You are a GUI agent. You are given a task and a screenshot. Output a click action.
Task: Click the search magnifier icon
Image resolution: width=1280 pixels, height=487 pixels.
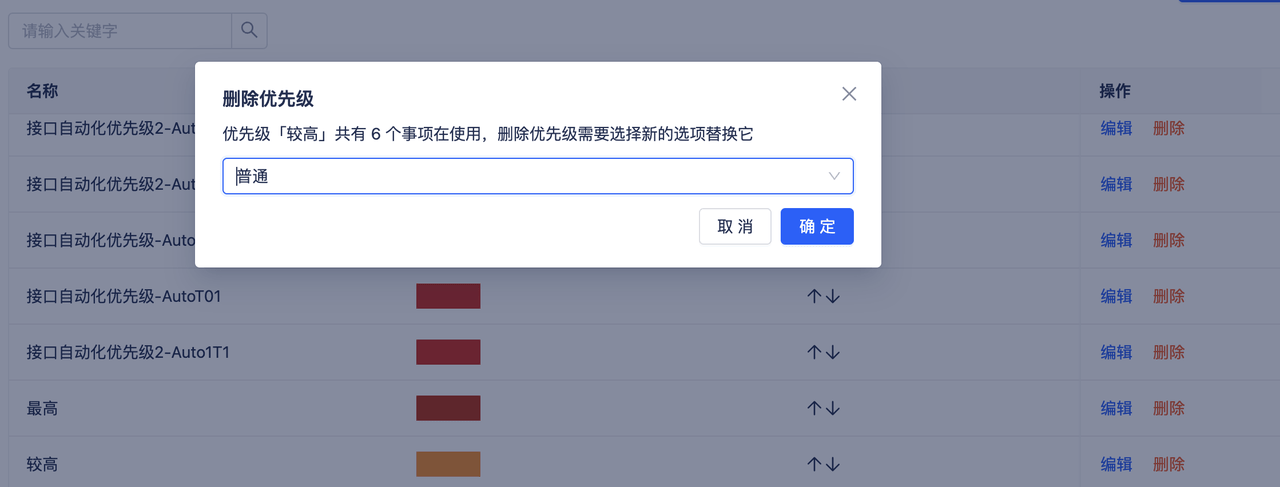point(249,31)
